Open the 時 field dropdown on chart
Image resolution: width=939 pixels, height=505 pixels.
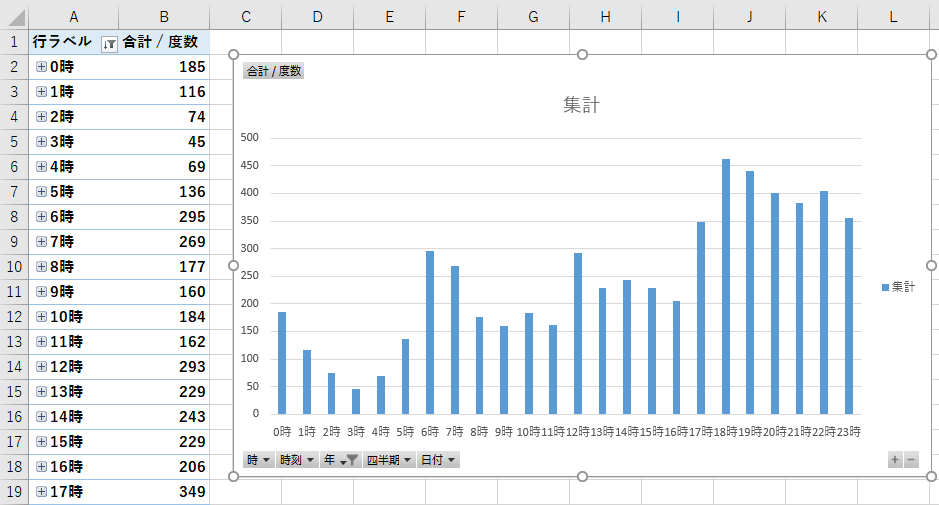(x=259, y=460)
